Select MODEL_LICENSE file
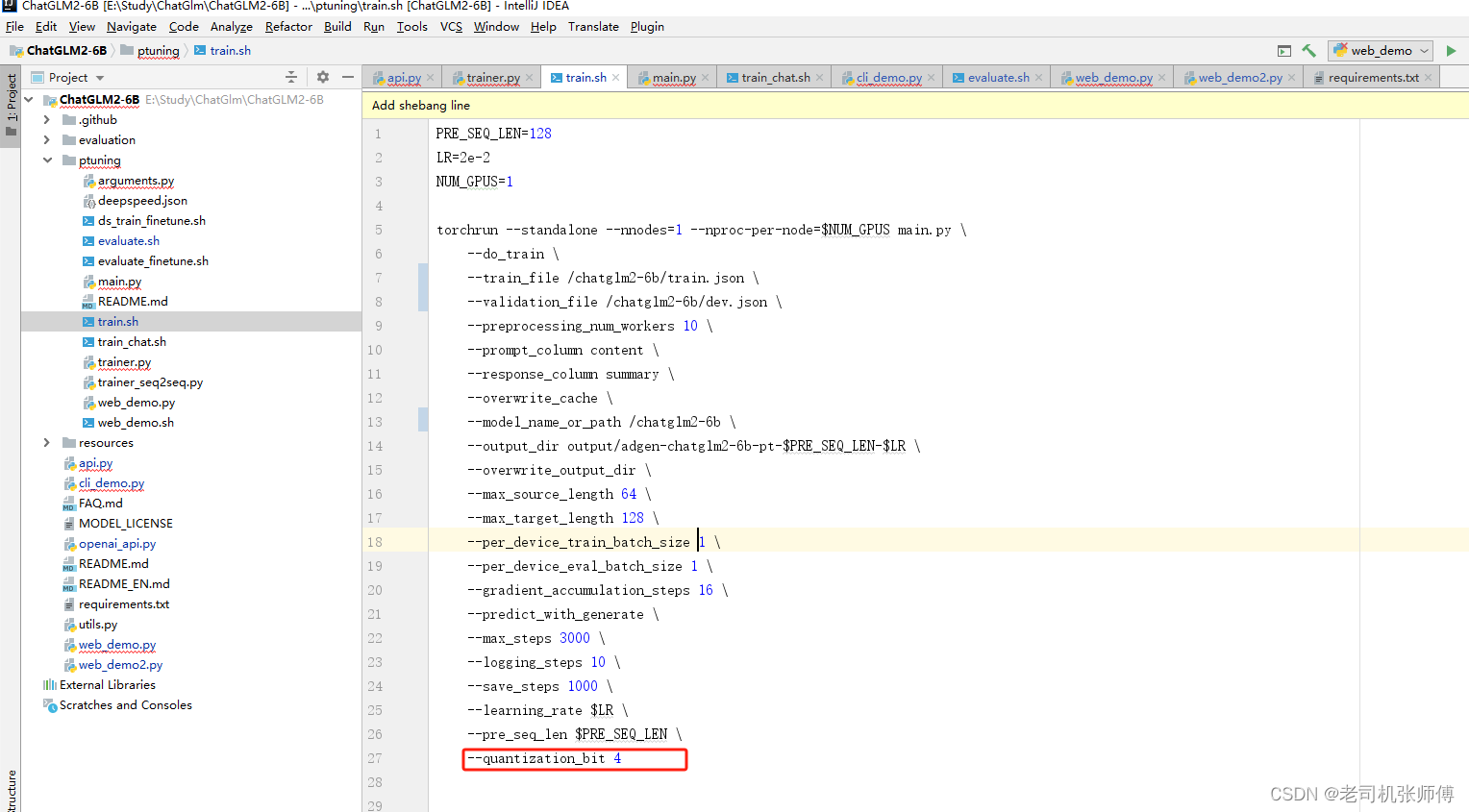The image size is (1469, 812). 126,524
